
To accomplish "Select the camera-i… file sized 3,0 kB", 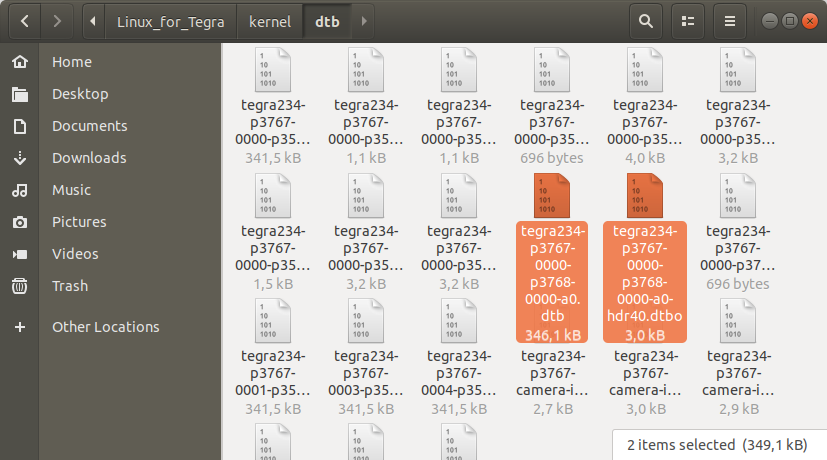I will 646,373.
